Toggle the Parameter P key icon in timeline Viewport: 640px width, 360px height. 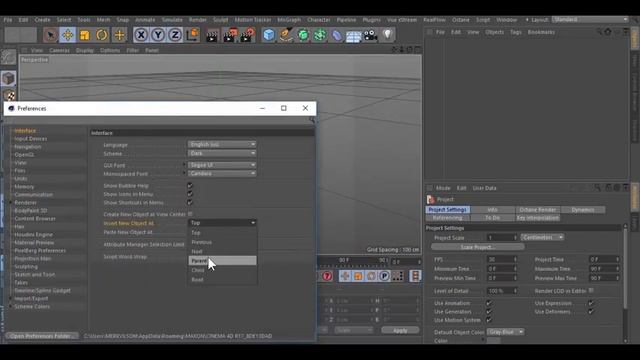coord(384,276)
